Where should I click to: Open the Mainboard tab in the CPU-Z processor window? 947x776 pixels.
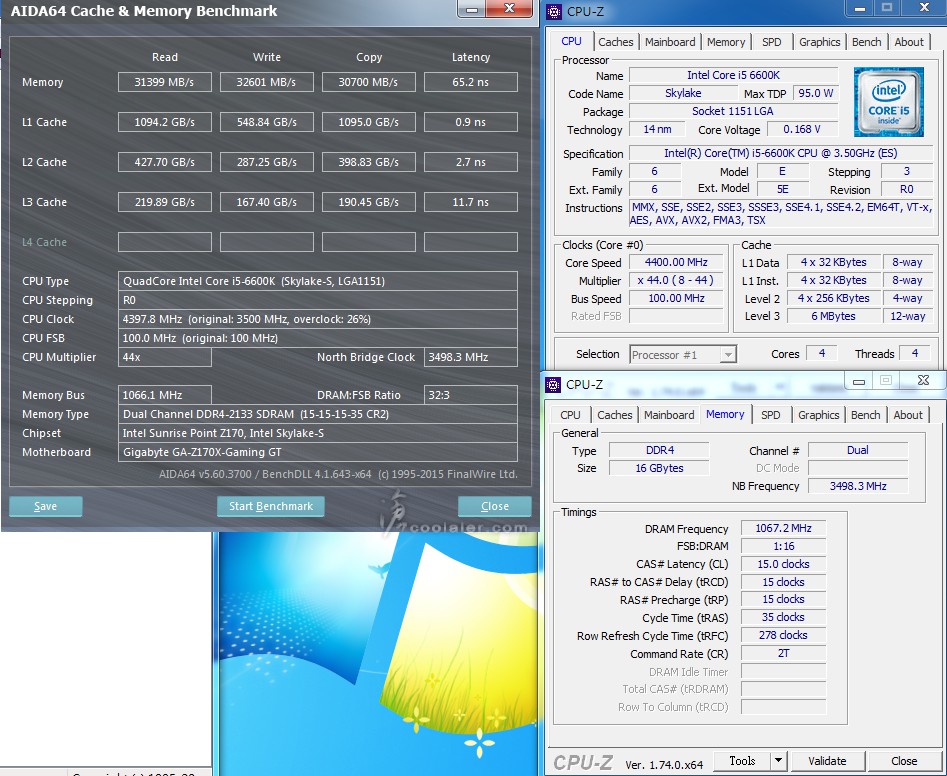click(x=670, y=42)
